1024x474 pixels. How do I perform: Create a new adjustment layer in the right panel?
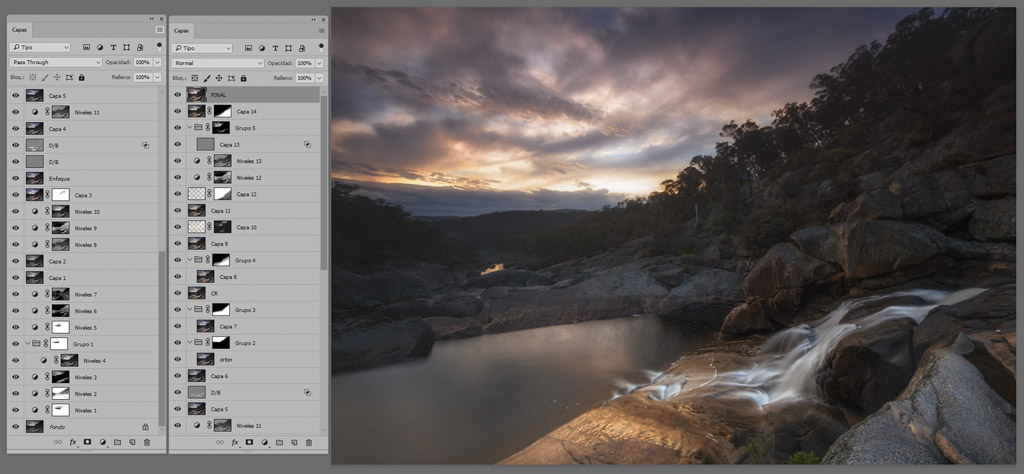click(x=264, y=441)
